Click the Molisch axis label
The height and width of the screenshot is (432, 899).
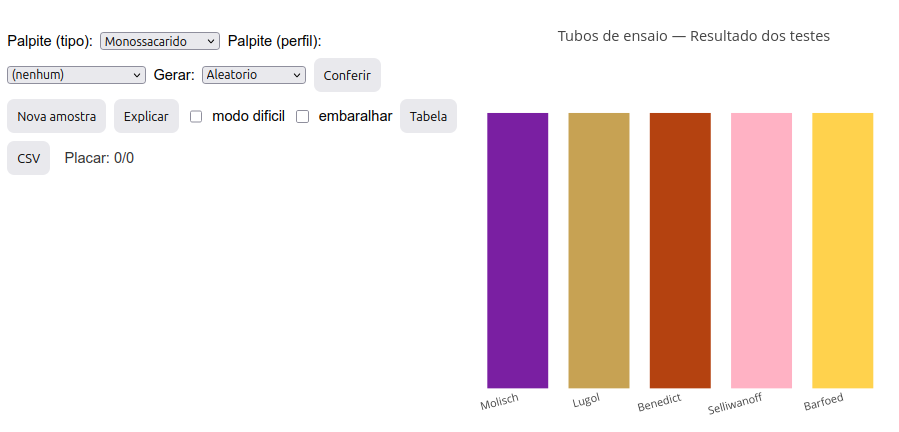click(x=499, y=402)
